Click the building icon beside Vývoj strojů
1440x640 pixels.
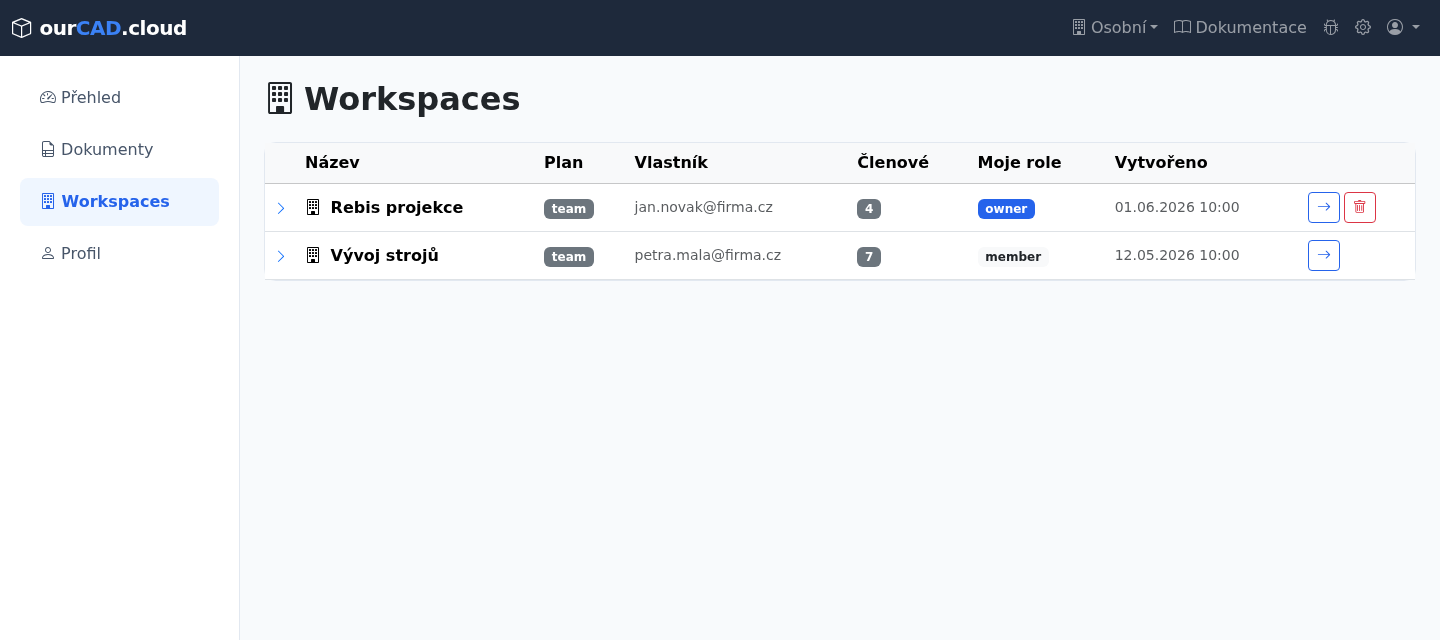[313, 255]
